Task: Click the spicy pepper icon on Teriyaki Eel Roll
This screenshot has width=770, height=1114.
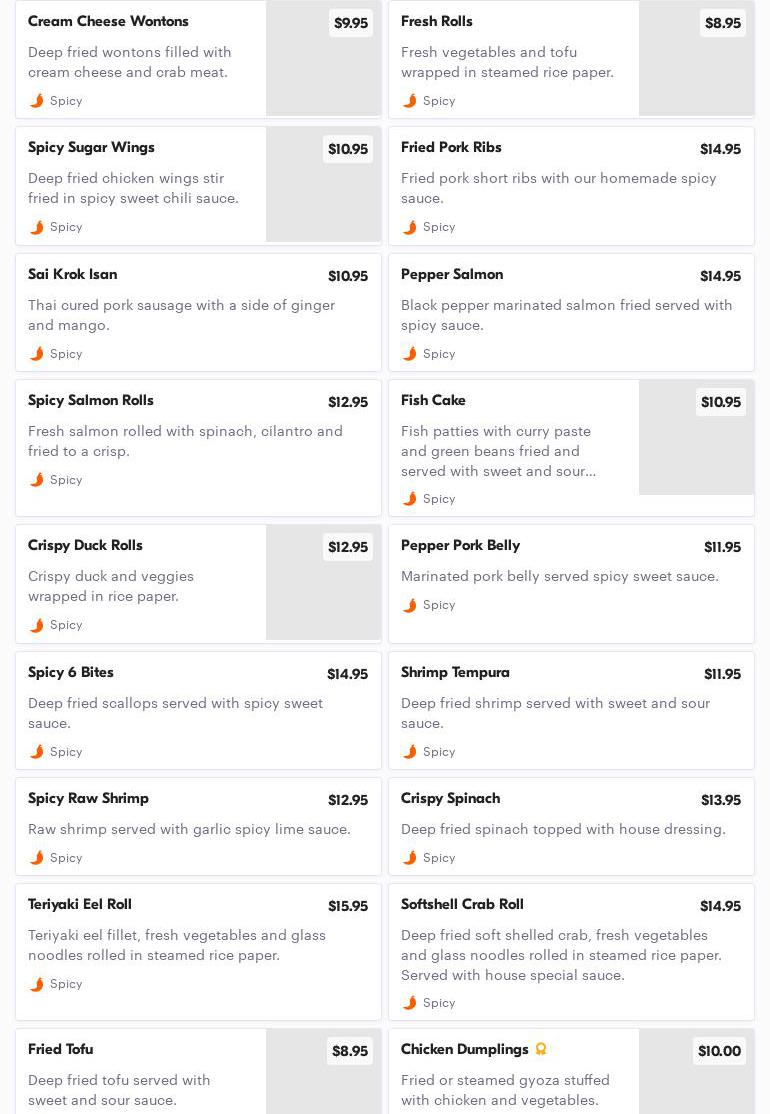Action: tap(37, 984)
